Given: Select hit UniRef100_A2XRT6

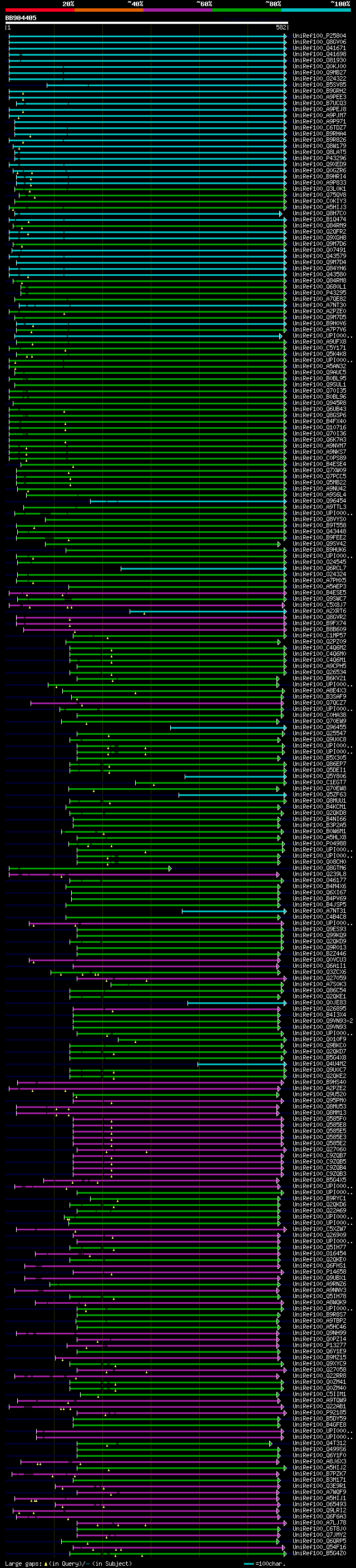Looking at the screenshot, I should [319, 611].
